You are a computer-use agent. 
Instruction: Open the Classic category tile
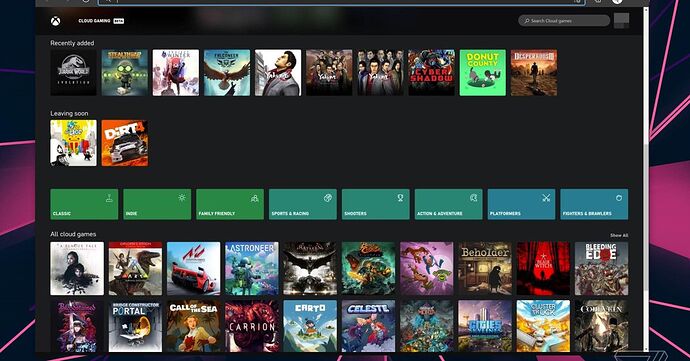(84, 204)
